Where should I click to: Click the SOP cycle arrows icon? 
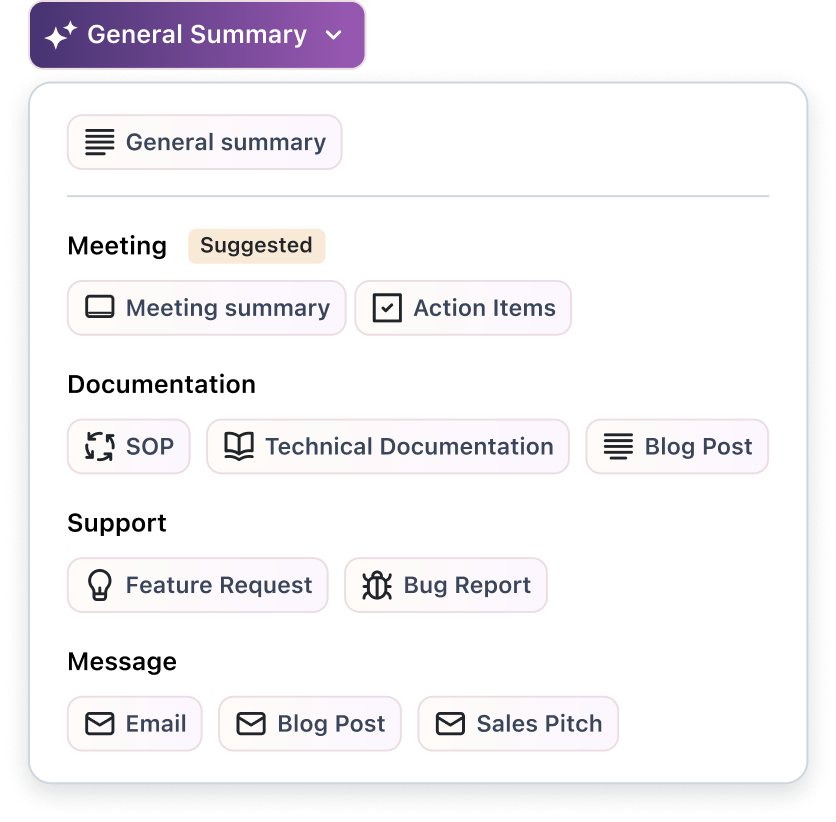click(99, 447)
